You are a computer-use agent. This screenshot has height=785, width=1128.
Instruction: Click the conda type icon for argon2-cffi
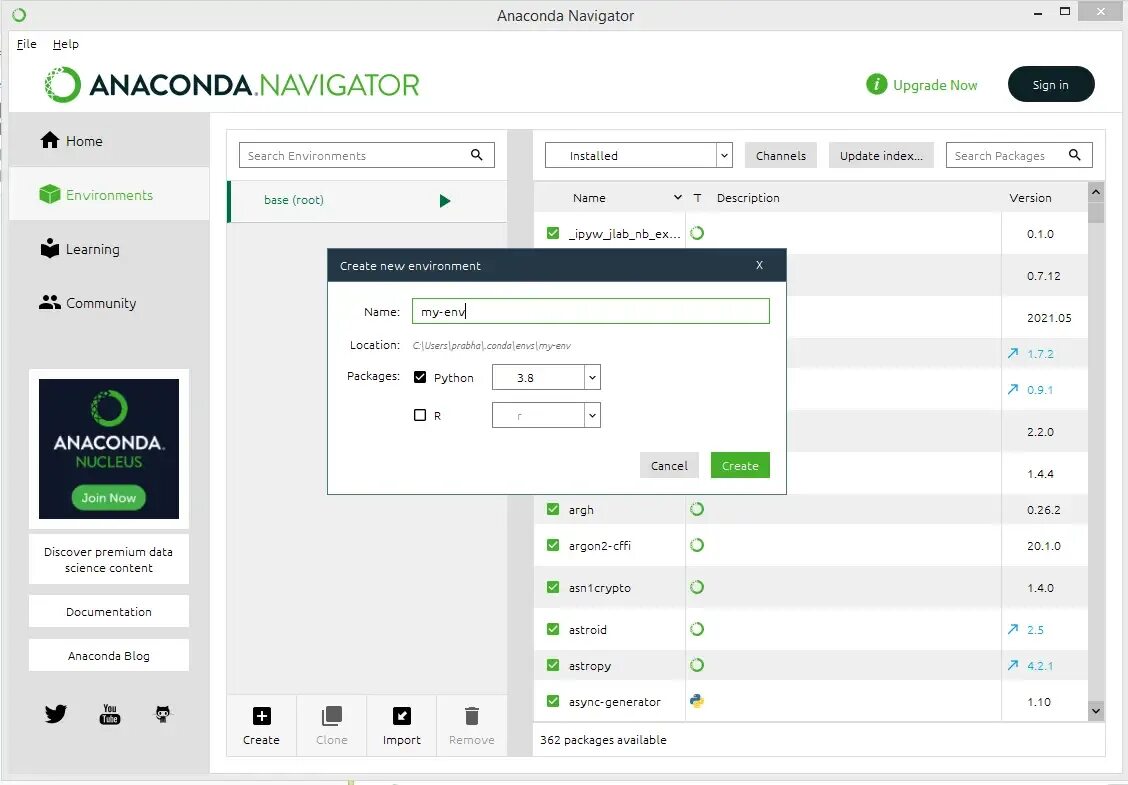pos(697,545)
